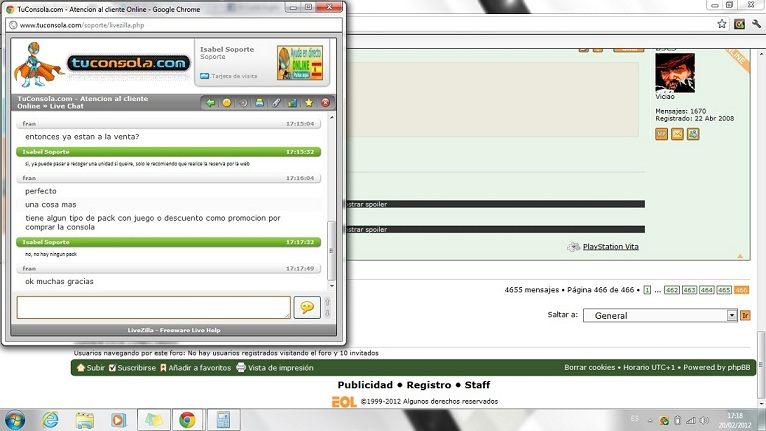Select chat message 'ok muchas gracias'
The height and width of the screenshot is (431, 766).
pyautogui.click(x=59, y=281)
